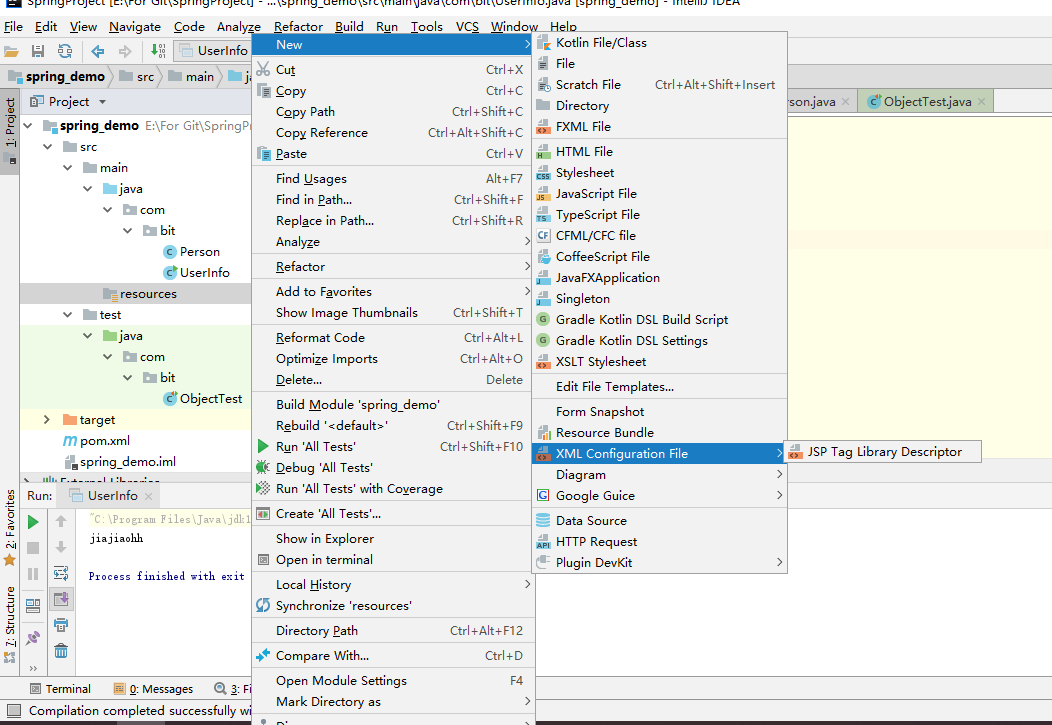Click Cut in context menu
The width and height of the screenshot is (1052, 725).
393,70
